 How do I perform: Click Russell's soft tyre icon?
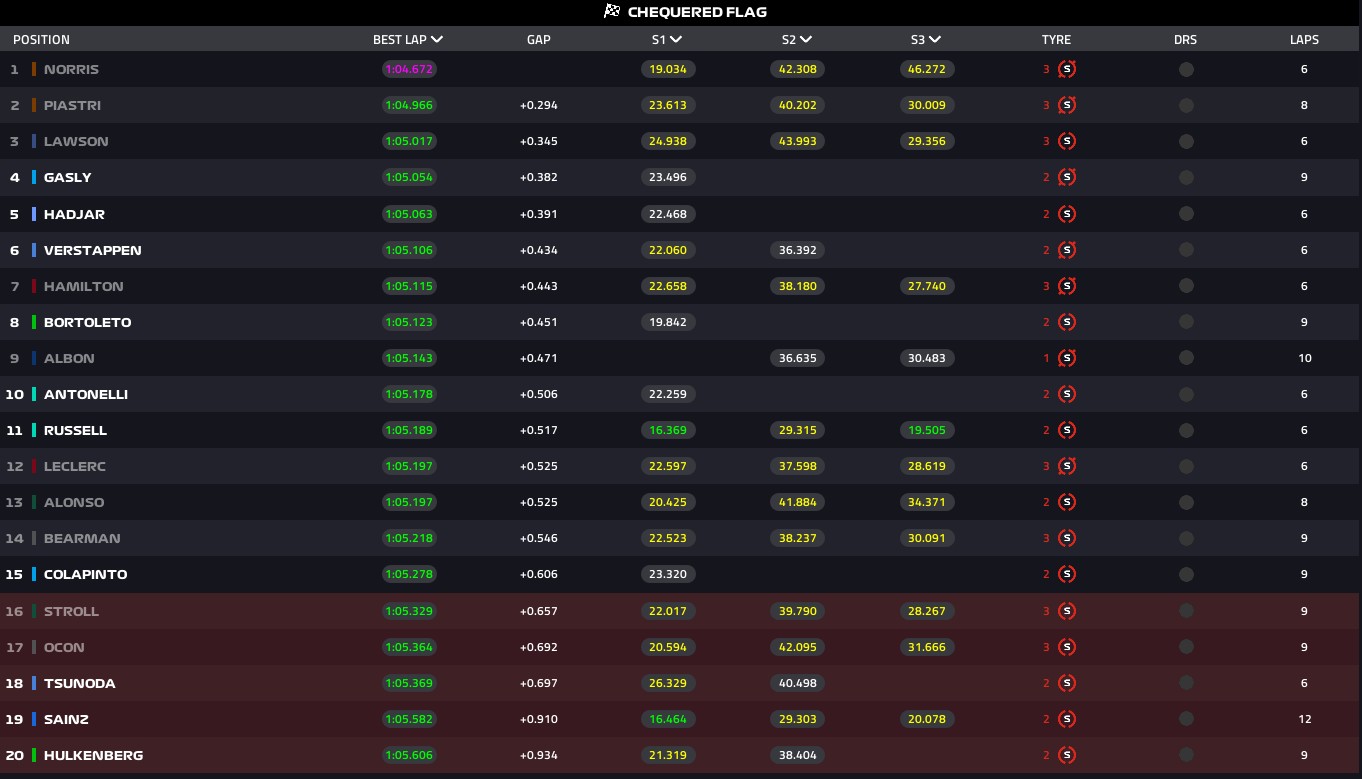1067,430
